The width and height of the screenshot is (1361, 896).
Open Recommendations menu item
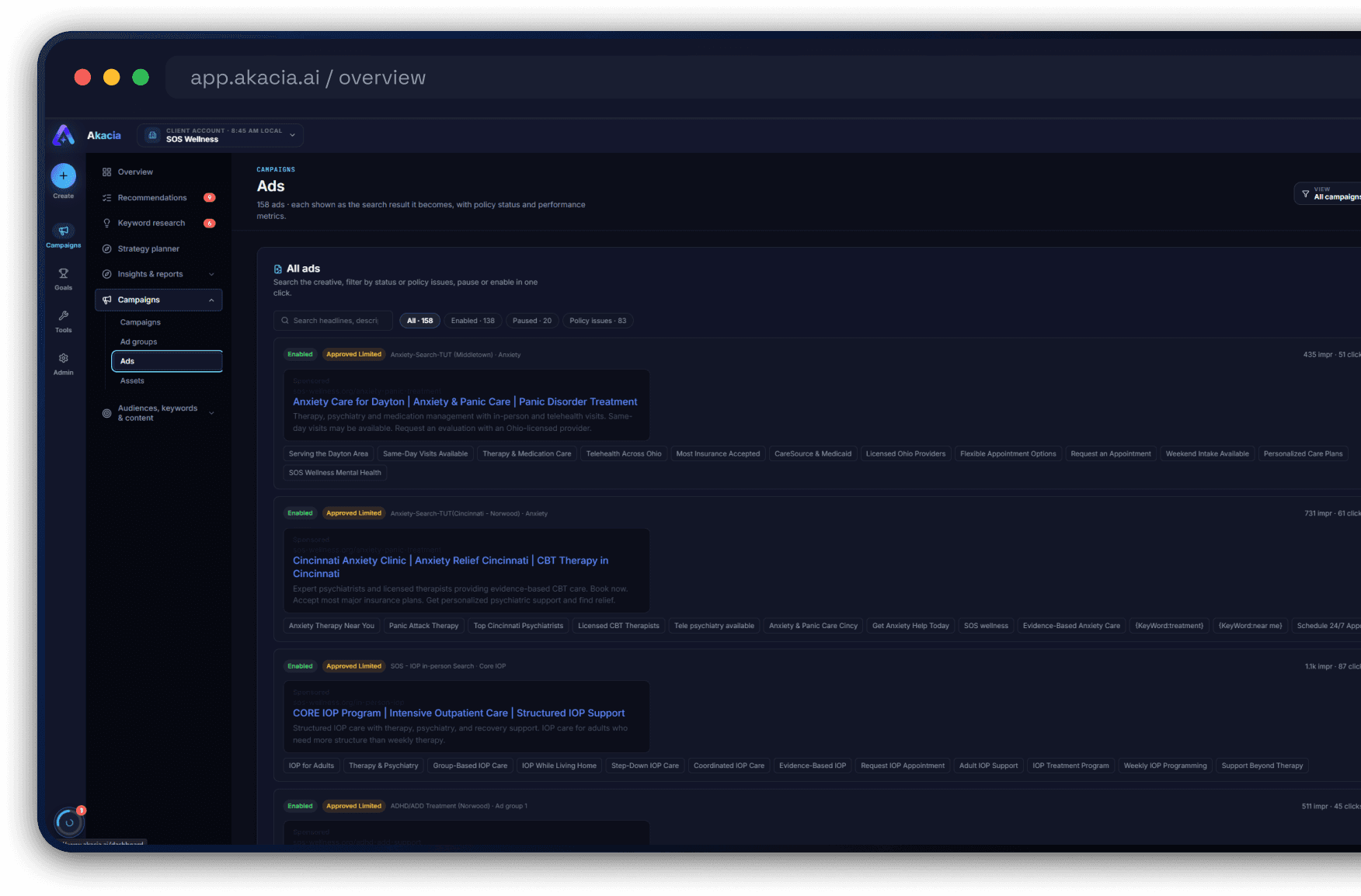coord(158,198)
